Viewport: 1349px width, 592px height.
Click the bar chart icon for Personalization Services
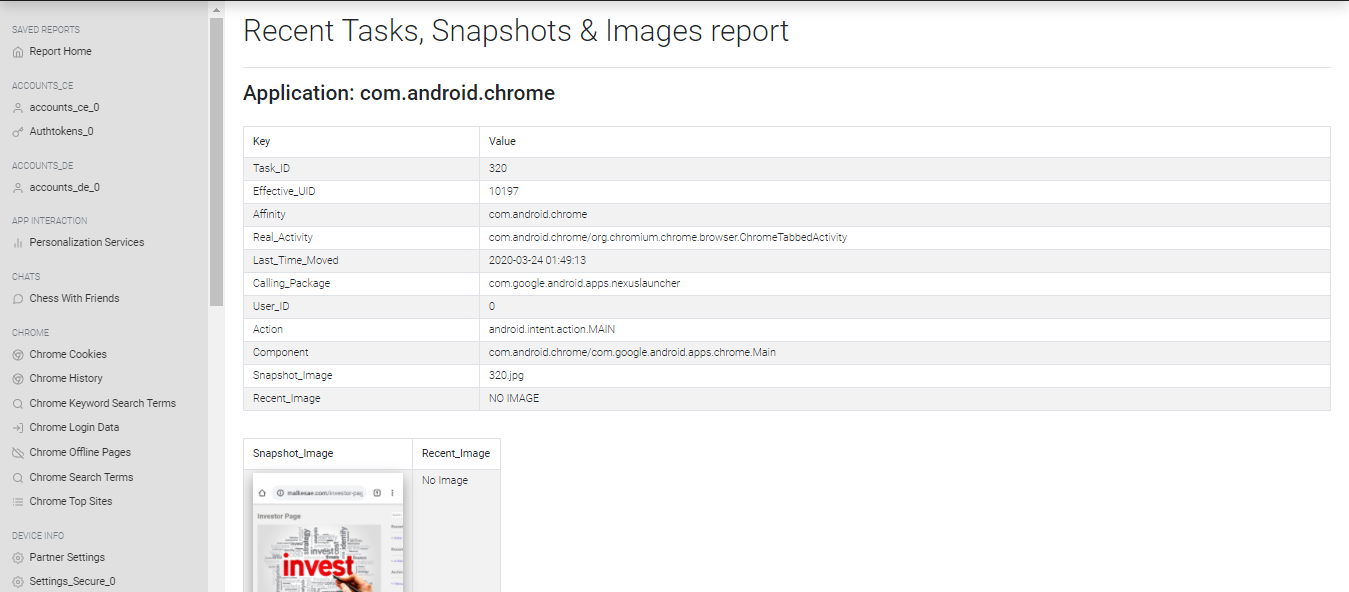(x=18, y=243)
